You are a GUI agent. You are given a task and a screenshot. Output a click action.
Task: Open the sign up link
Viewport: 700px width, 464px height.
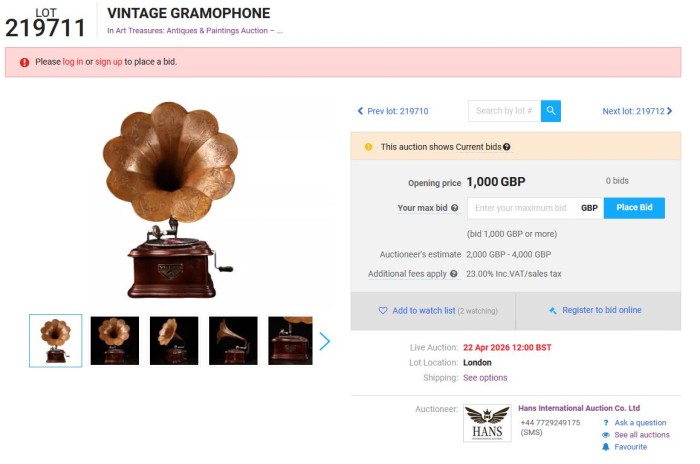click(109, 62)
